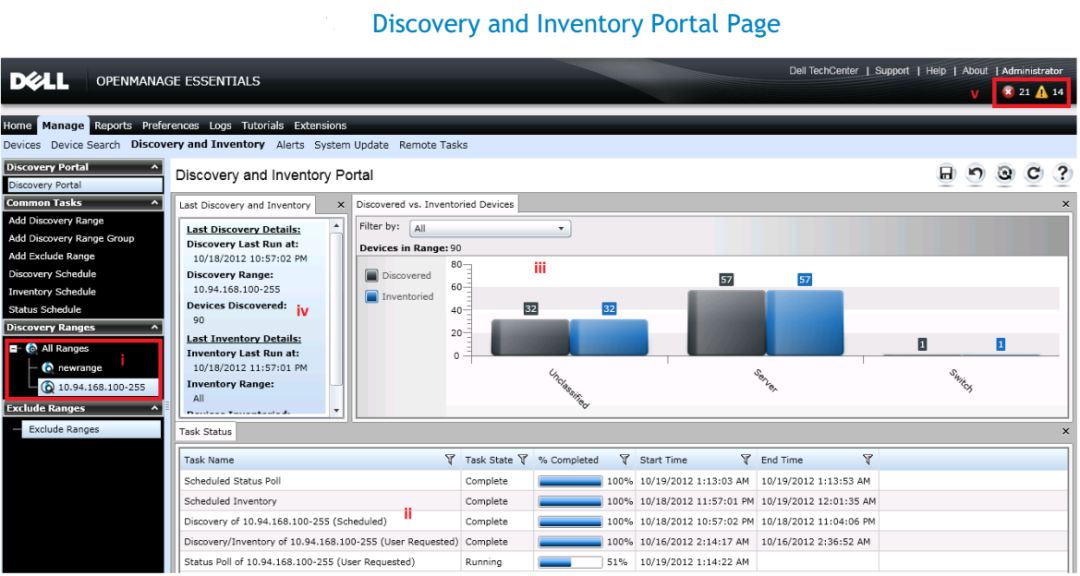Click the Task State column filter icon
Screen dimensions: 1080x576
click(523, 460)
